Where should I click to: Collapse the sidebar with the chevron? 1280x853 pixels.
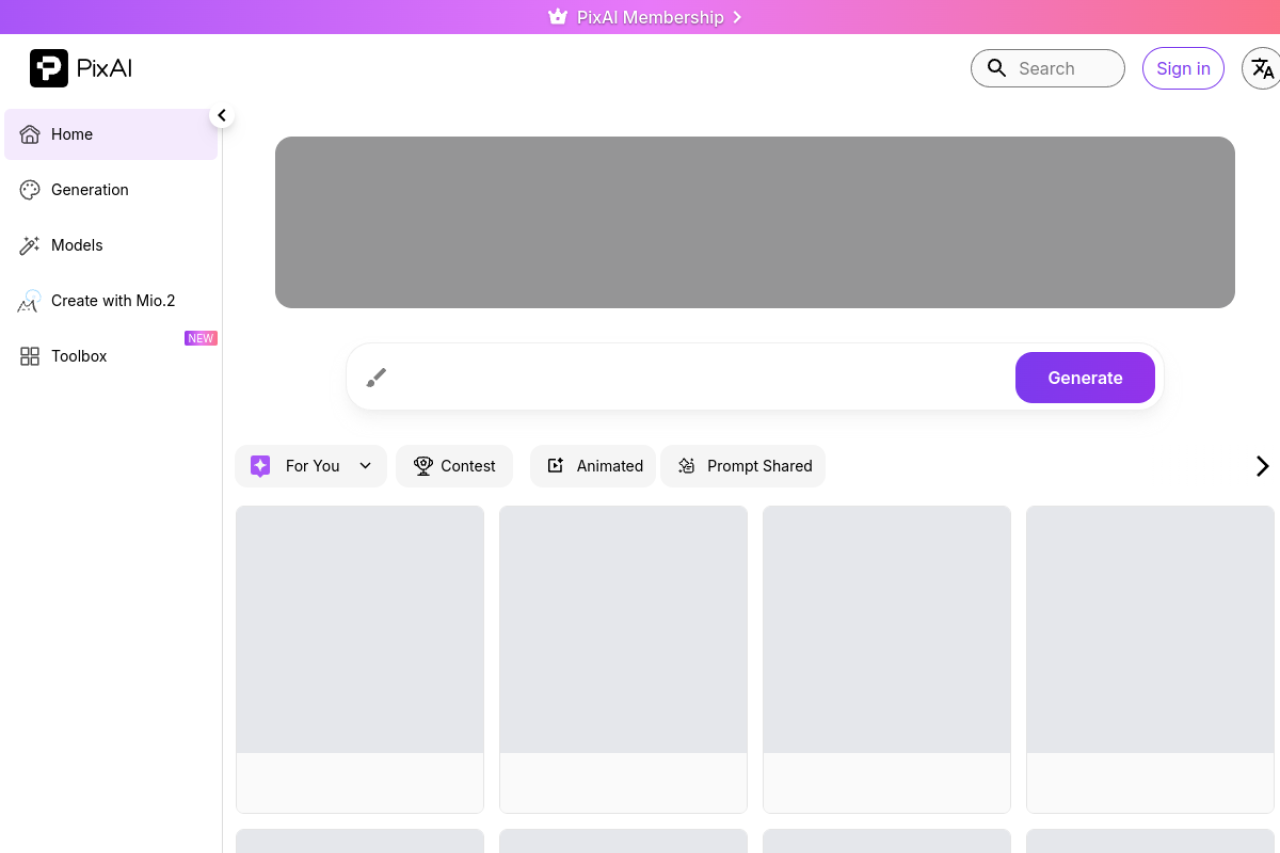coord(222,116)
